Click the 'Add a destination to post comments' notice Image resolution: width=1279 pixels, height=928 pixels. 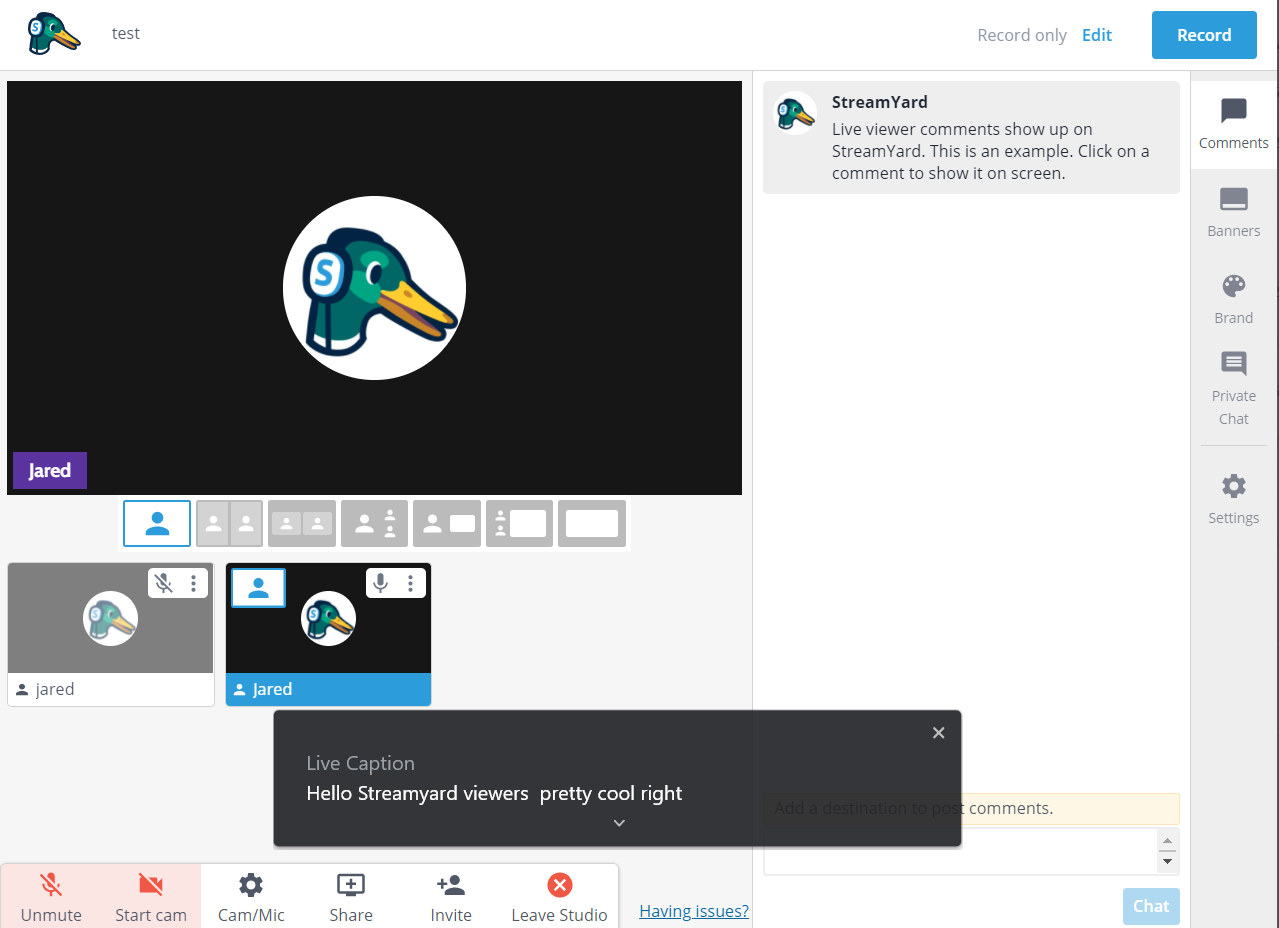click(971, 808)
